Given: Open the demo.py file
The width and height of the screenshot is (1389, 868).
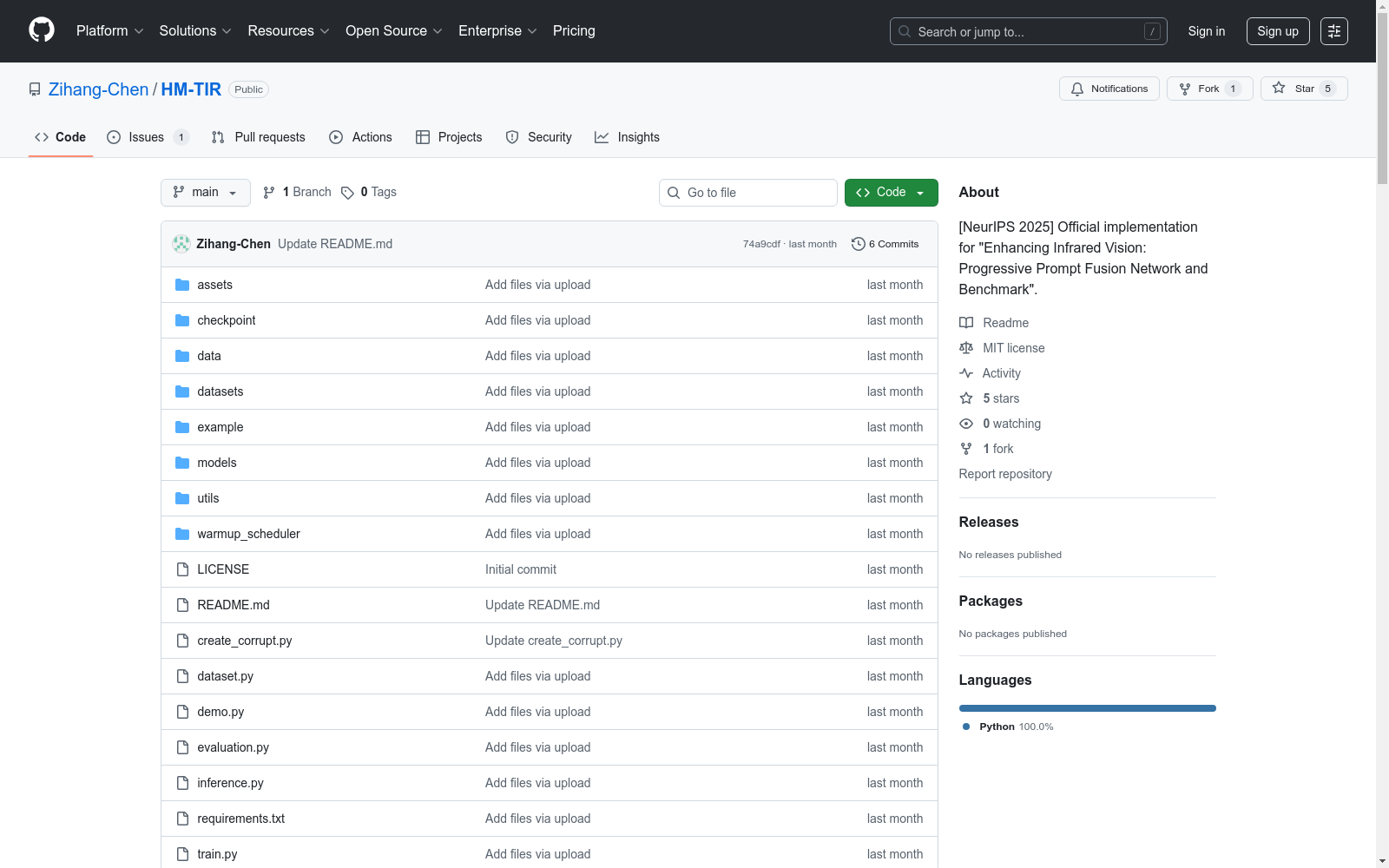Looking at the screenshot, I should 221,712.
